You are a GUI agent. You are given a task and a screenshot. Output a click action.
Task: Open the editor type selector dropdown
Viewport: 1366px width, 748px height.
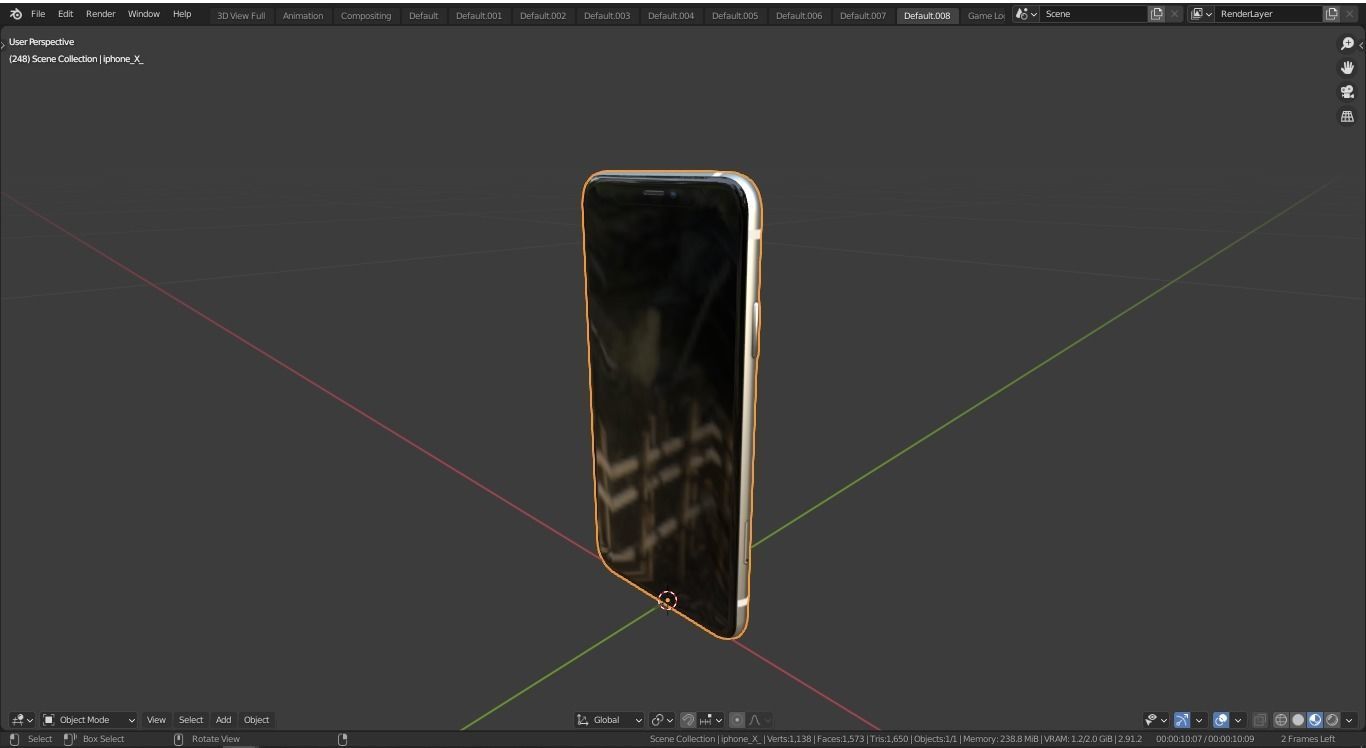[x=22, y=720]
